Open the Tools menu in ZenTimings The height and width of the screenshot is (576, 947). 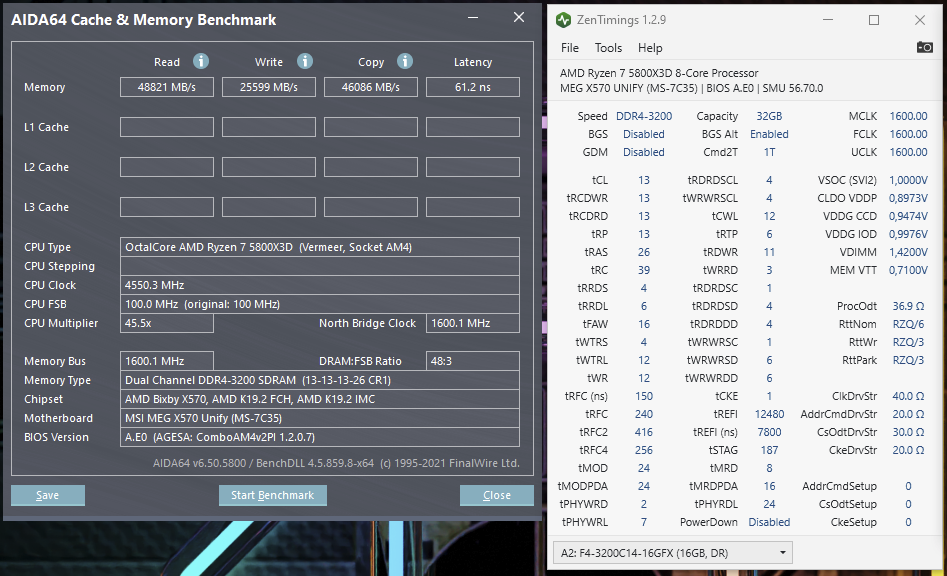tap(608, 48)
